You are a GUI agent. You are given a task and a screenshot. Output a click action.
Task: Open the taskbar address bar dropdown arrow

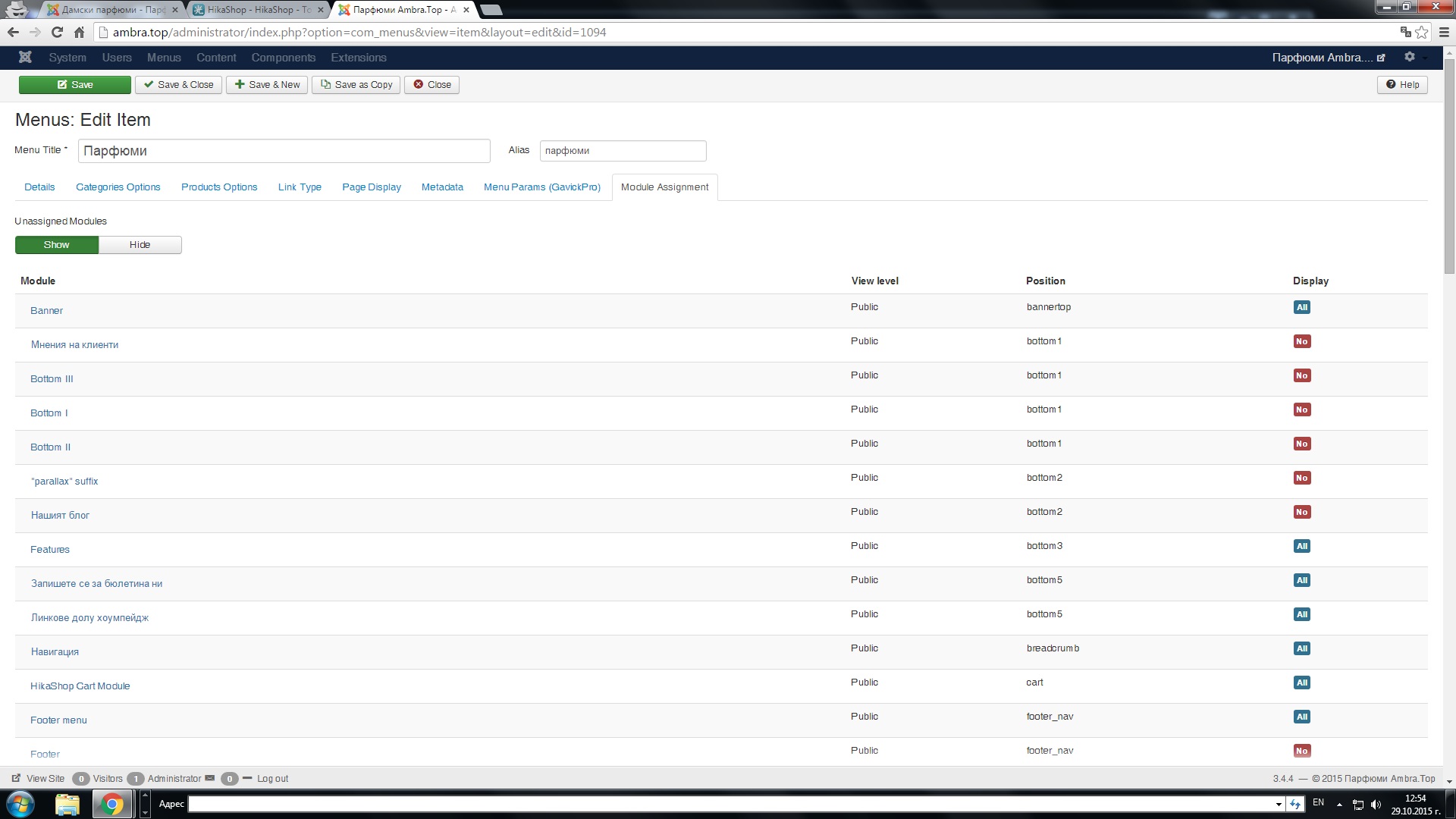pos(1279,805)
